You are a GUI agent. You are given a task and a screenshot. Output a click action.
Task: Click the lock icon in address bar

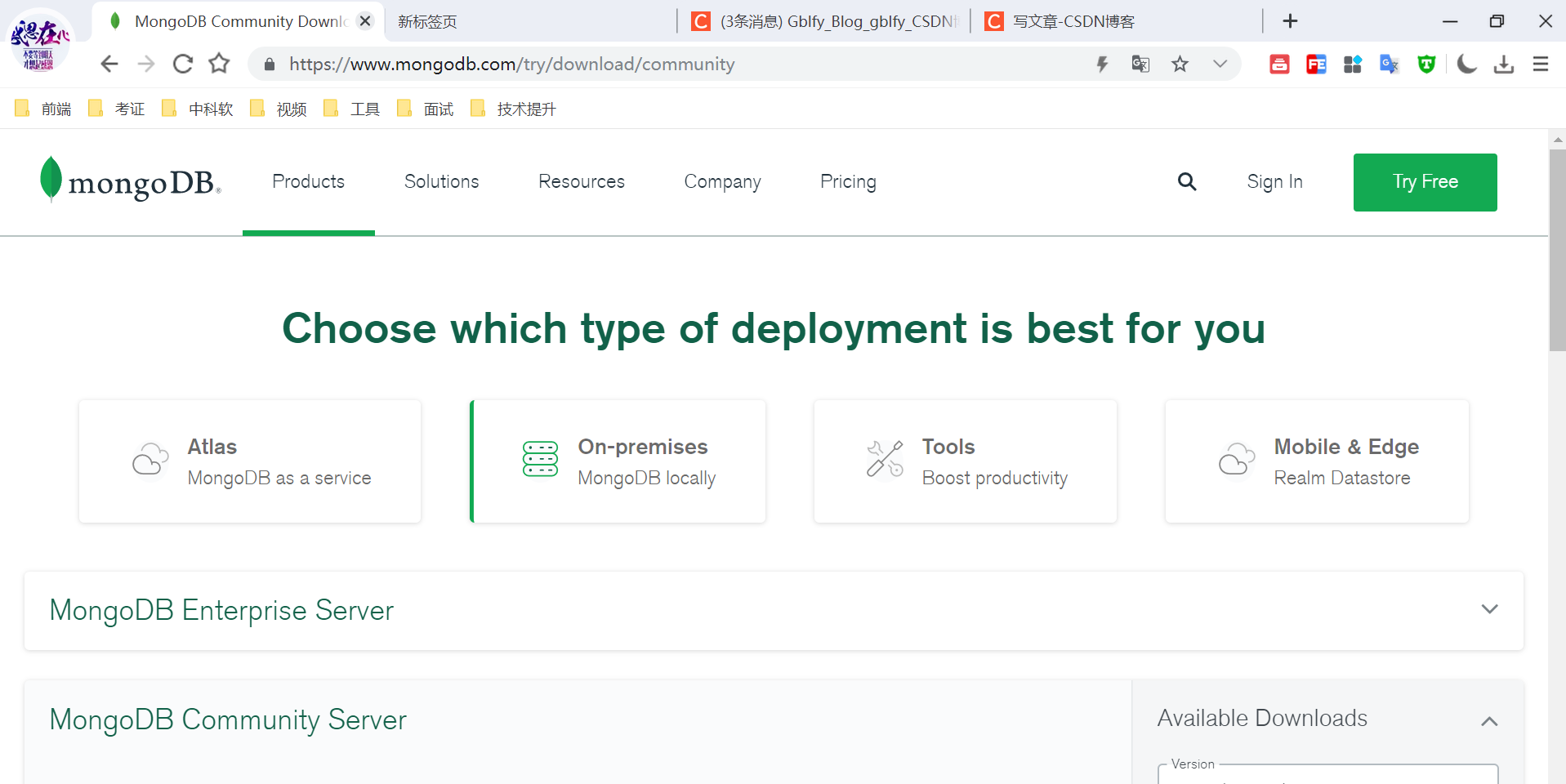coord(270,64)
